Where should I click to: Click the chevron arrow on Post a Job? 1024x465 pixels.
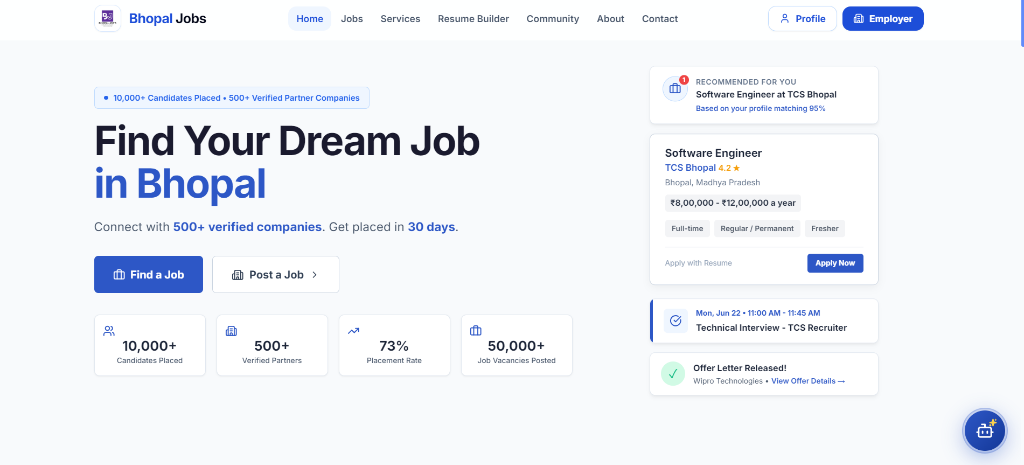point(314,275)
